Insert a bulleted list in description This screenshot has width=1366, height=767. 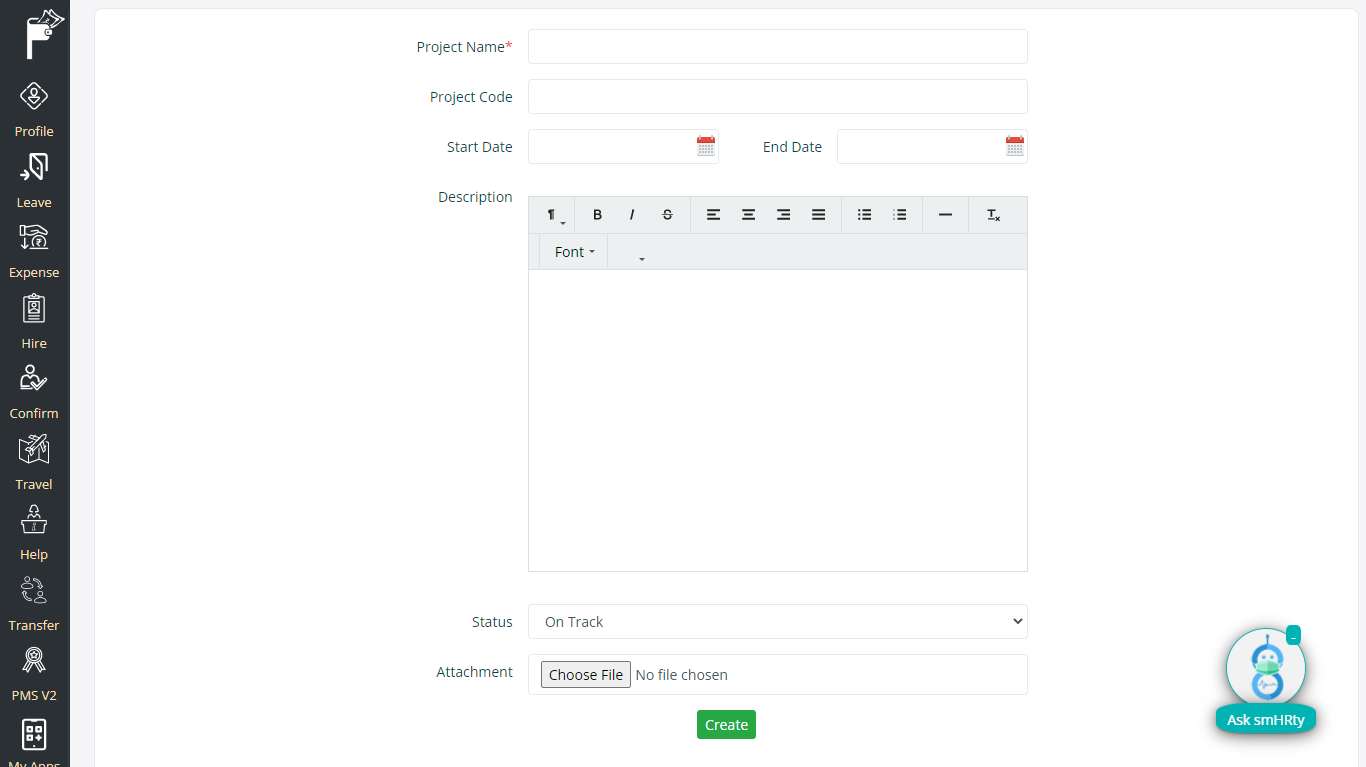click(x=864, y=215)
